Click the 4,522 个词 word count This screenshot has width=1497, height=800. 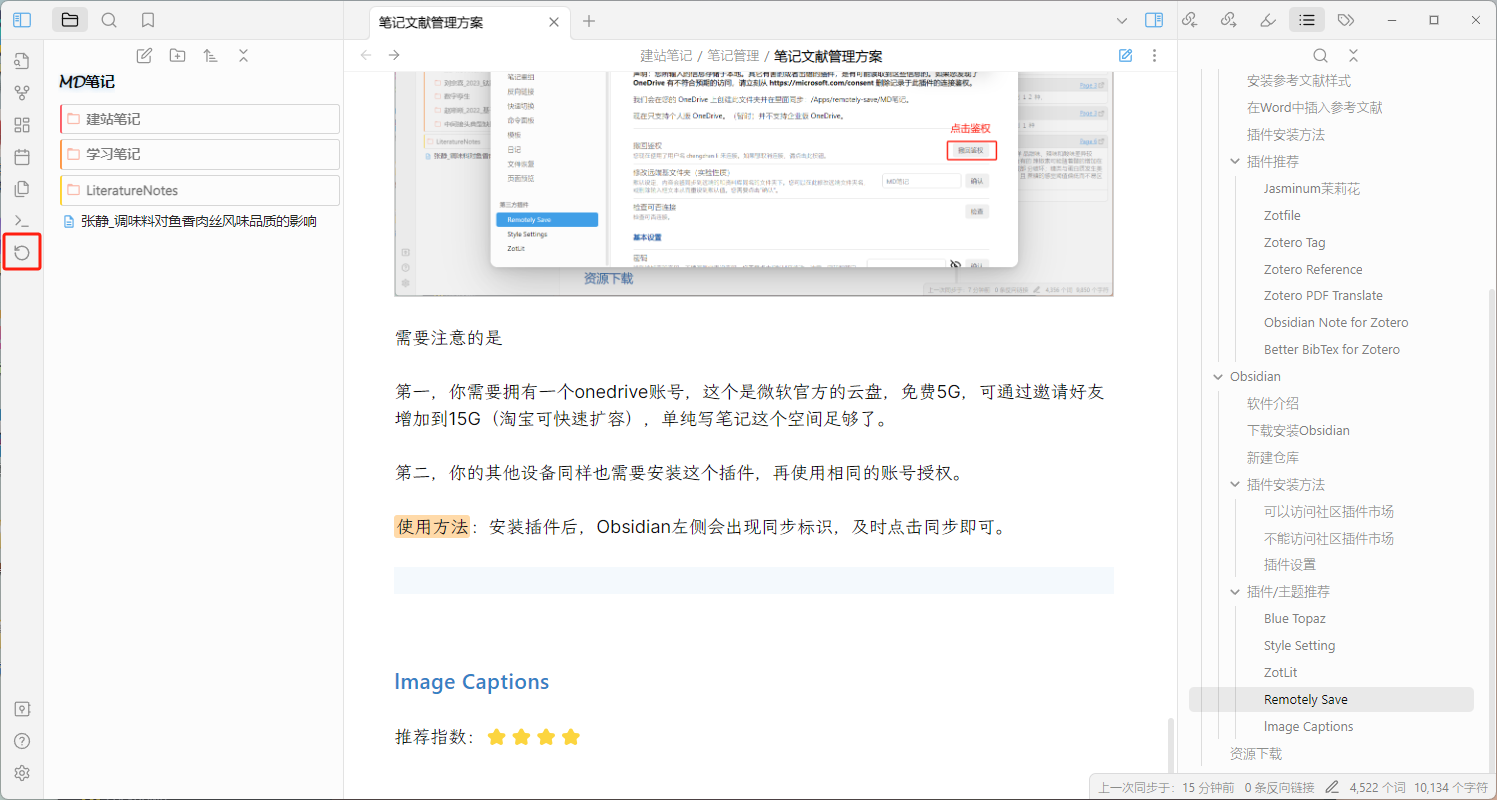[1377, 788]
